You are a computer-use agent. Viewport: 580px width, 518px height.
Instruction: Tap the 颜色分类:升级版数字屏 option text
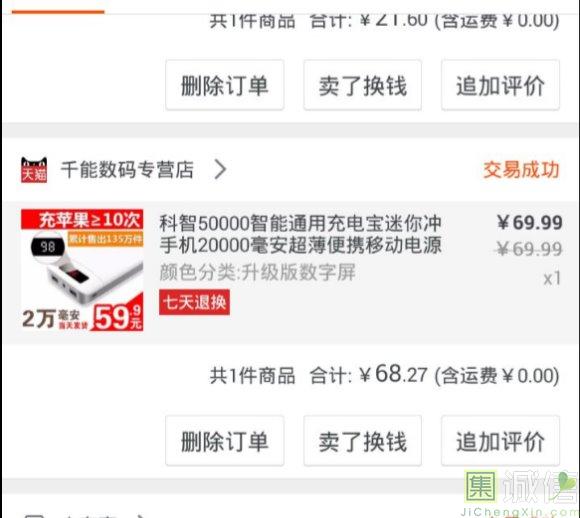point(257,273)
